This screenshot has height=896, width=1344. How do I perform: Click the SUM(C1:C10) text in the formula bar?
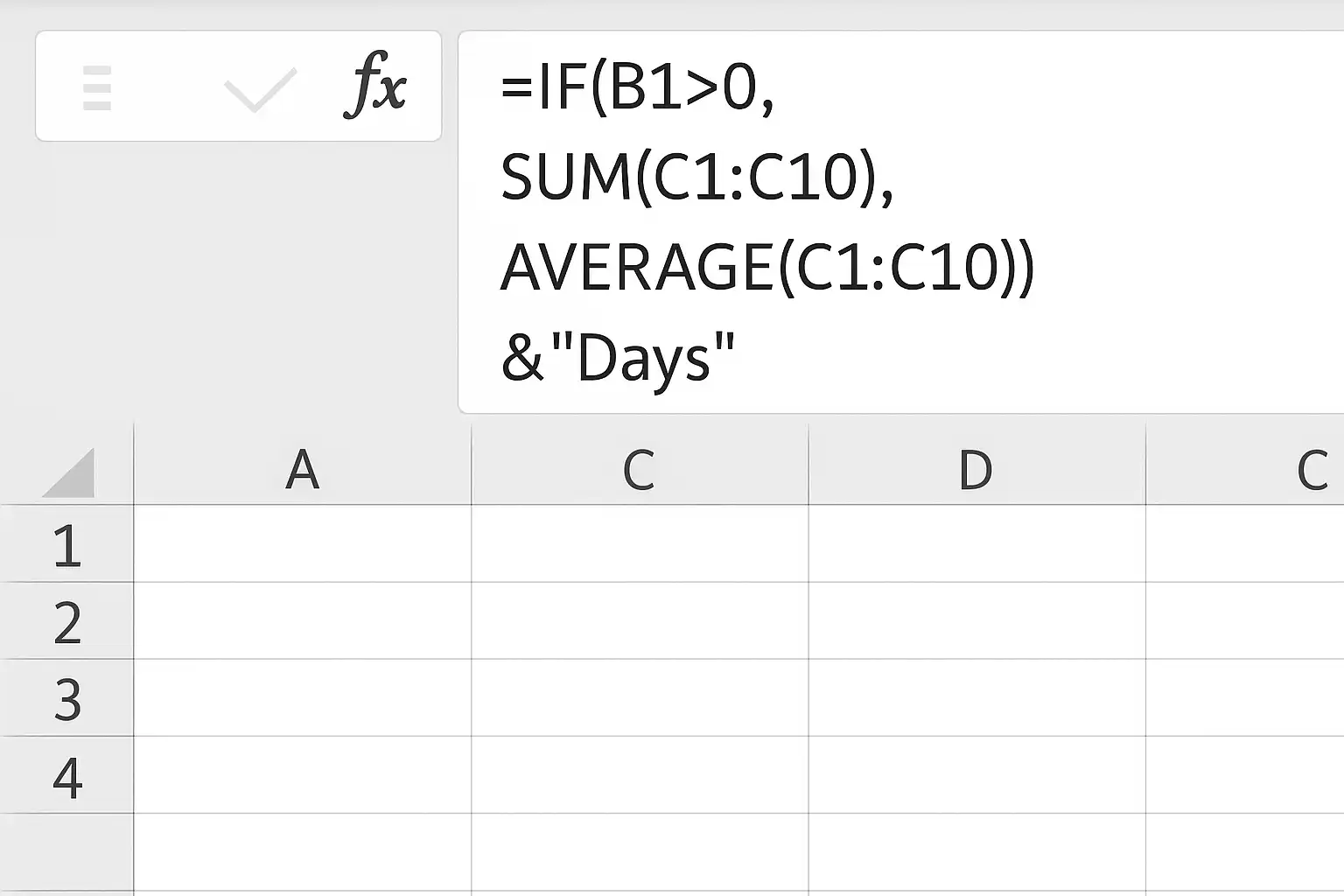point(697,178)
